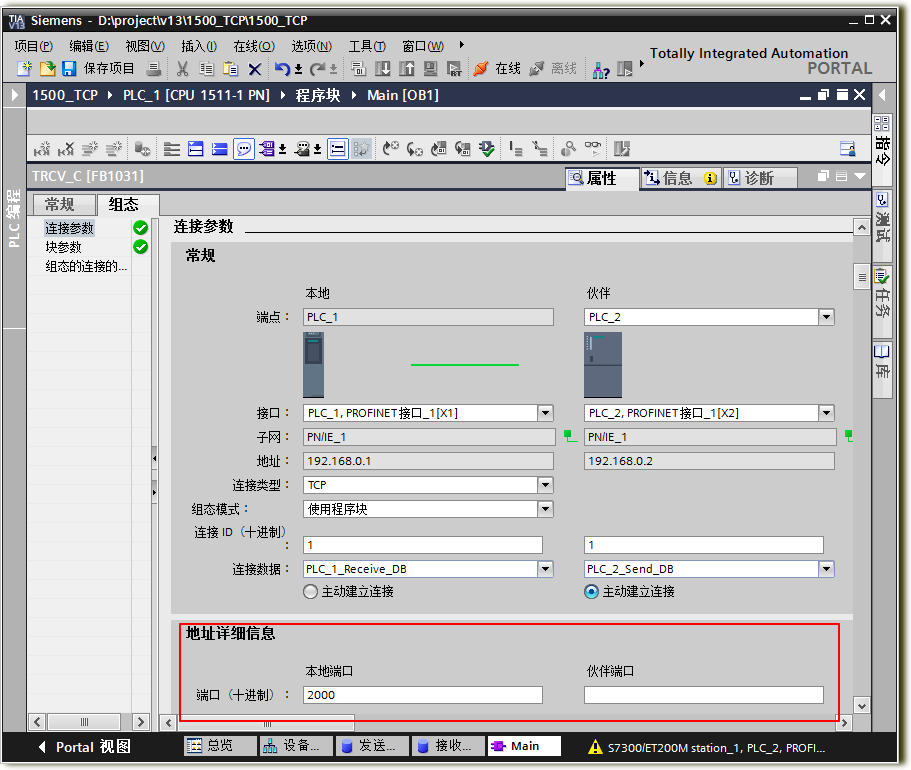Click the compile-check icon with green checkmark
911x770 pixels.
[486, 149]
